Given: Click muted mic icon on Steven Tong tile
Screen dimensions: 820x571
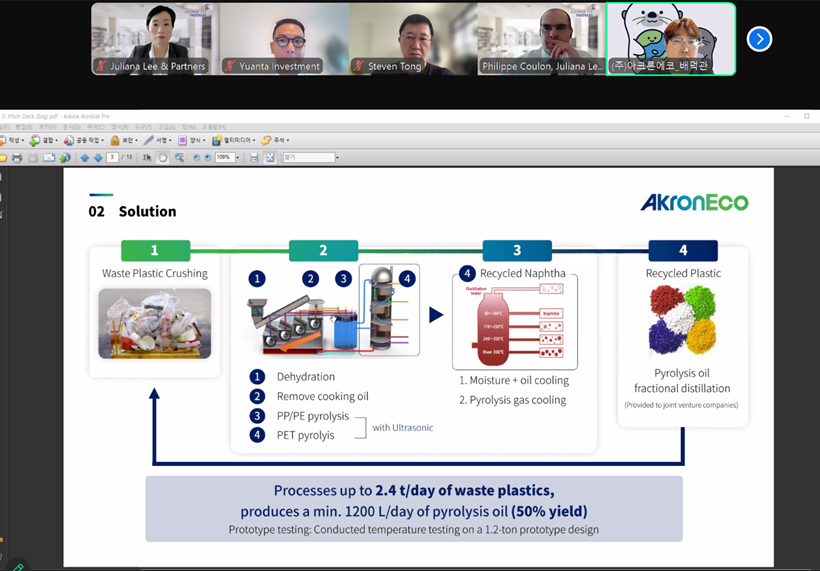Looking at the screenshot, I should pyautogui.click(x=359, y=66).
